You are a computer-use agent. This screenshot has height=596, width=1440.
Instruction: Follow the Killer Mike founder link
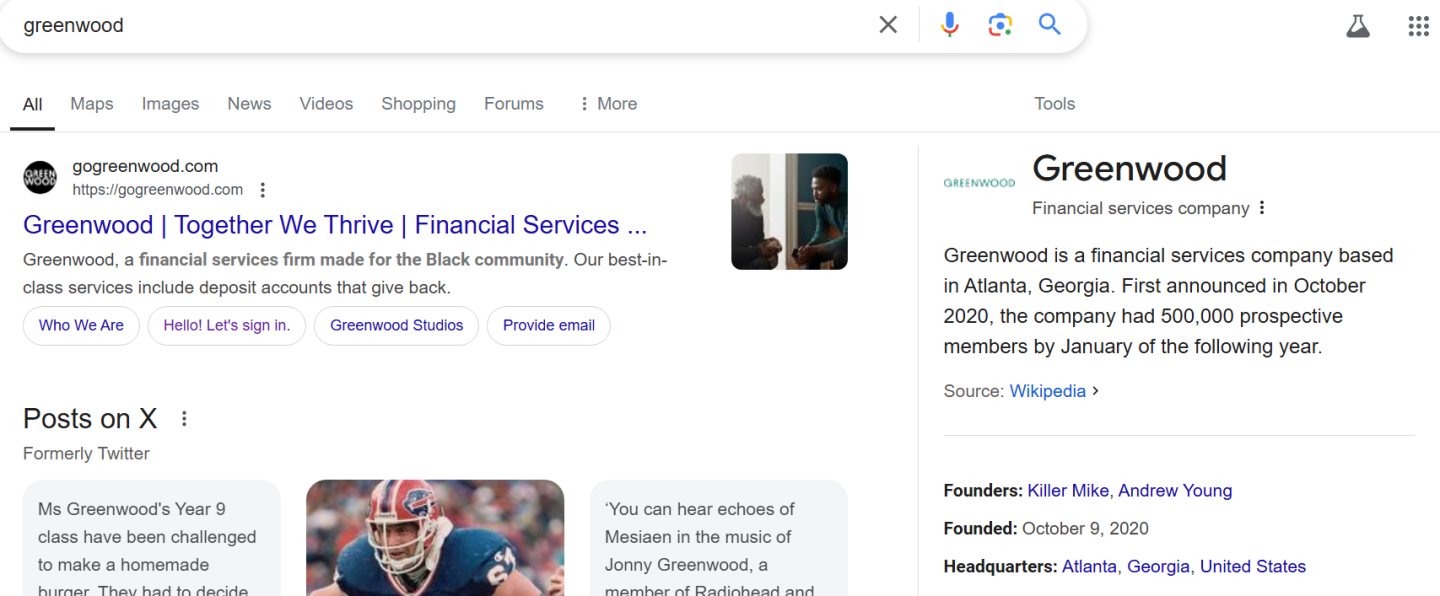(1068, 491)
